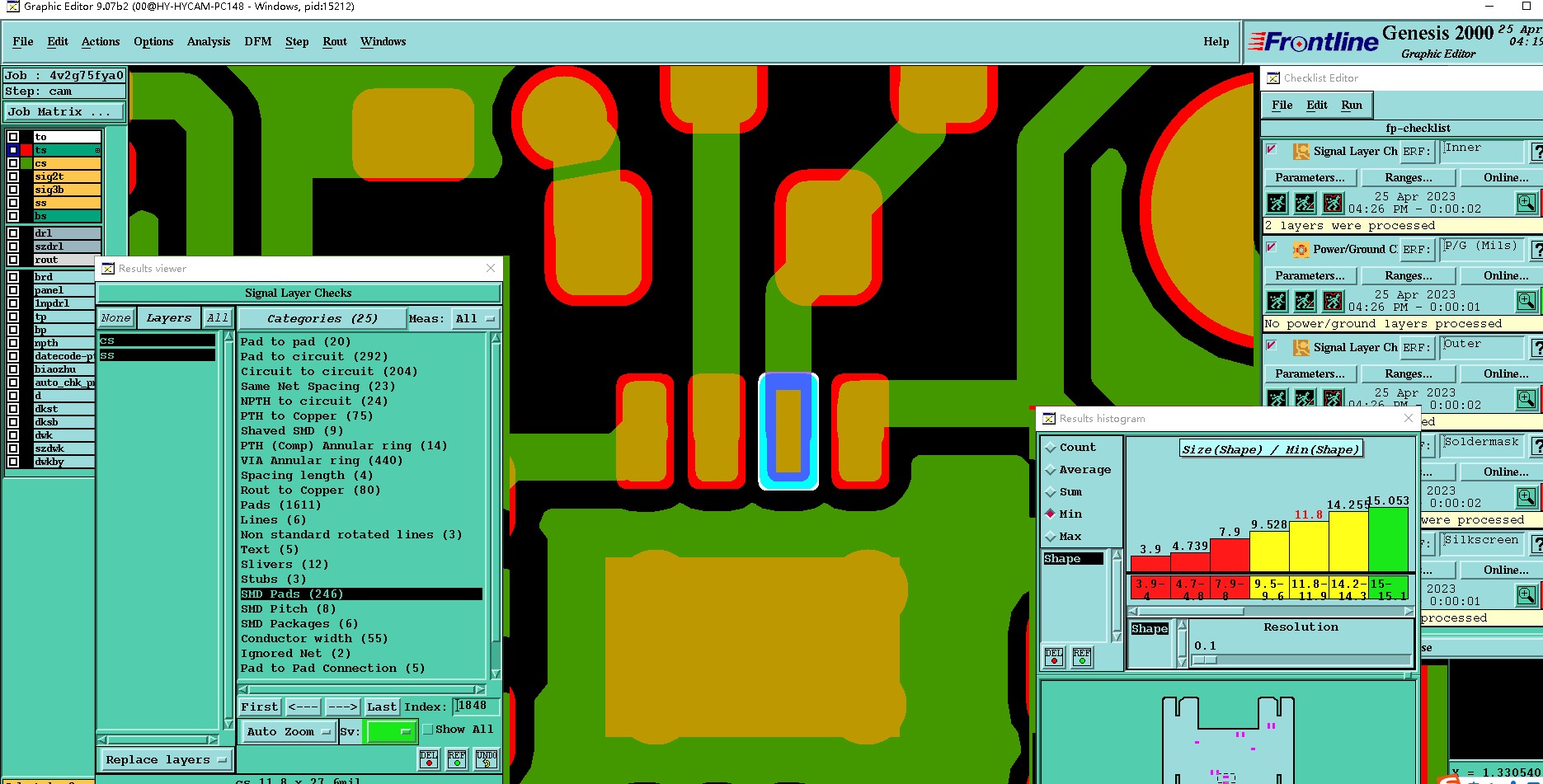
Task: Run Inner signal check, second run icon
Action: click(x=1305, y=203)
